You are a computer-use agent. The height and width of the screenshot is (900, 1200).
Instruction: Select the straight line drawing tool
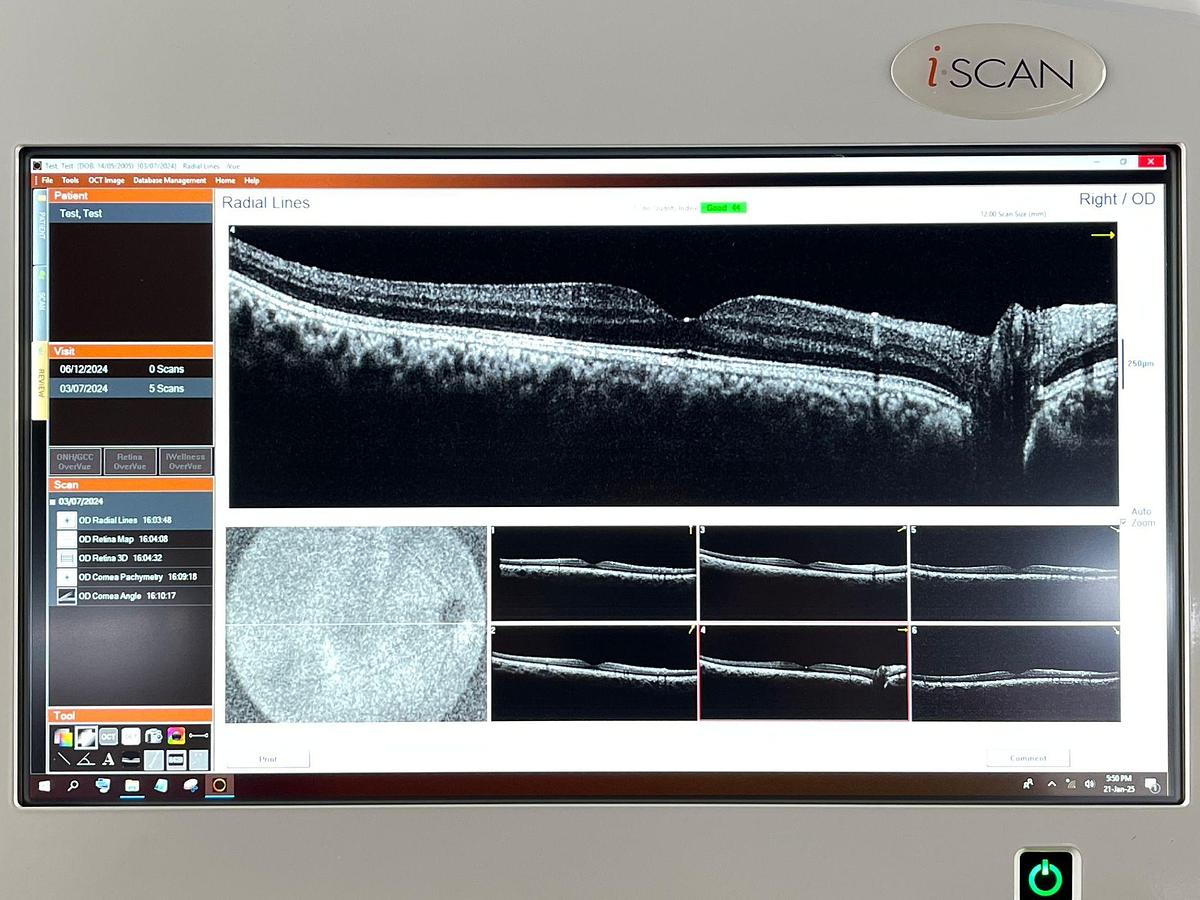coord(63,760)
